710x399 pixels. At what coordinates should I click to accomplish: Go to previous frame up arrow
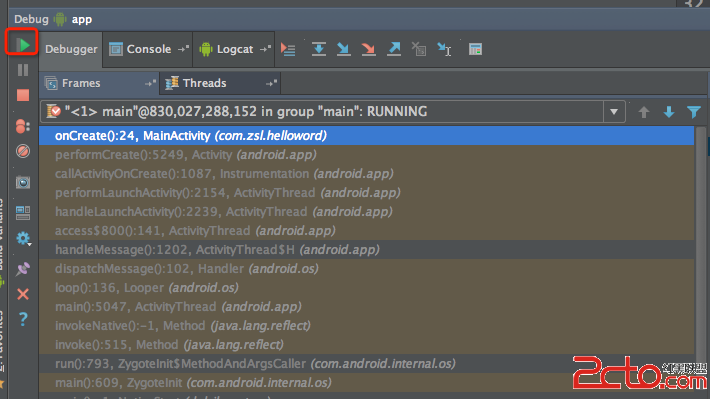tap(644, 112)
